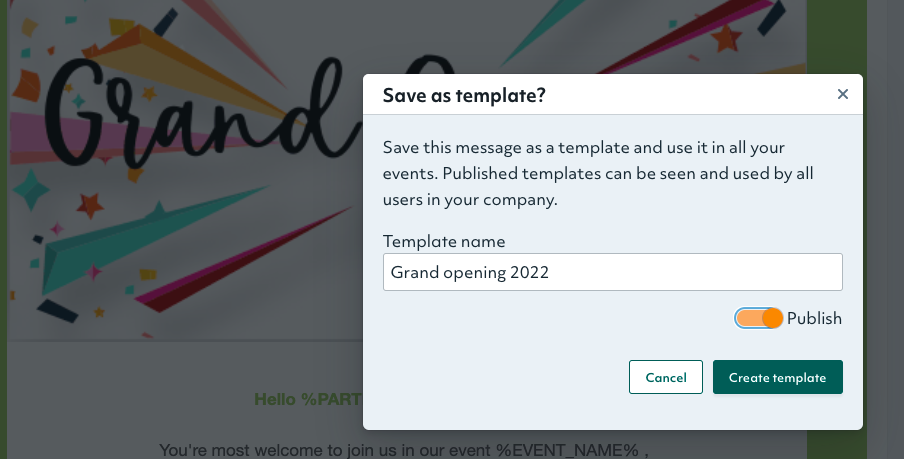Click the teal four-point sparkle on banner left
Screen dimensions: 904x459
pos(31,190)
